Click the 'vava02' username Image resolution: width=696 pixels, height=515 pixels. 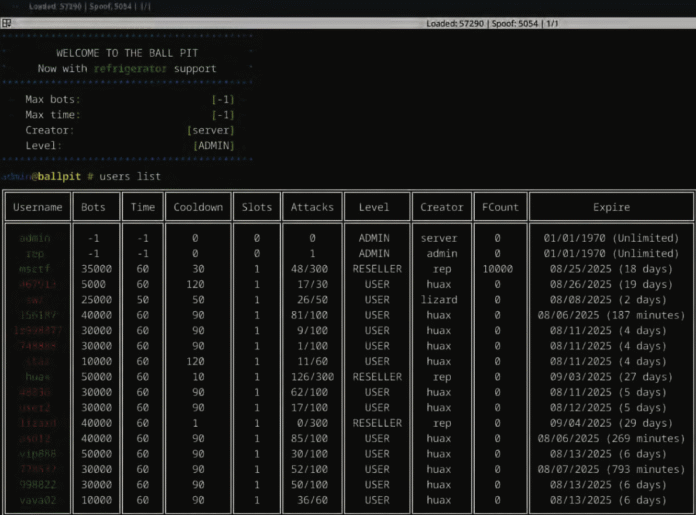click(x=38, y=500)
